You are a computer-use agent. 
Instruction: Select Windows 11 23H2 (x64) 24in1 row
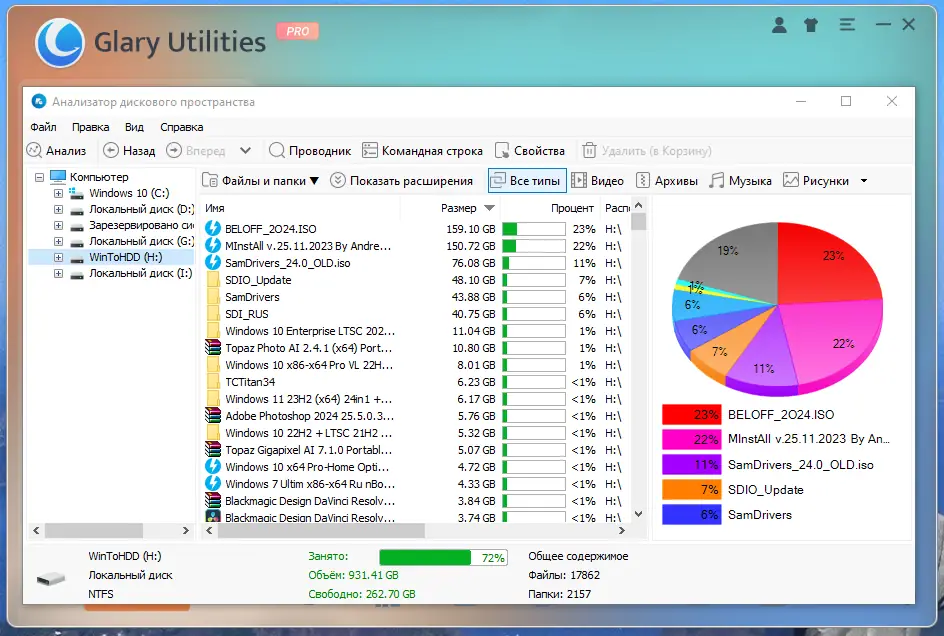point(415,399)
